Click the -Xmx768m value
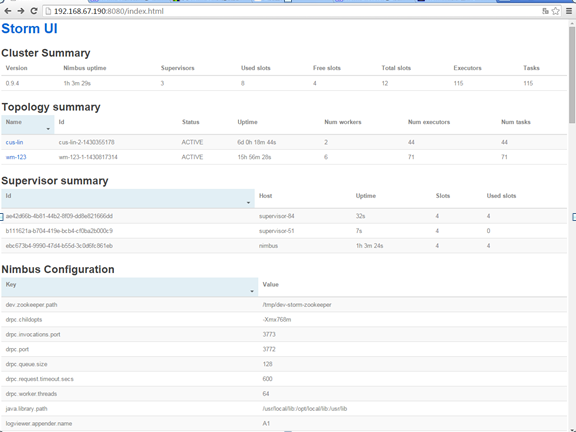 (277, 320)
